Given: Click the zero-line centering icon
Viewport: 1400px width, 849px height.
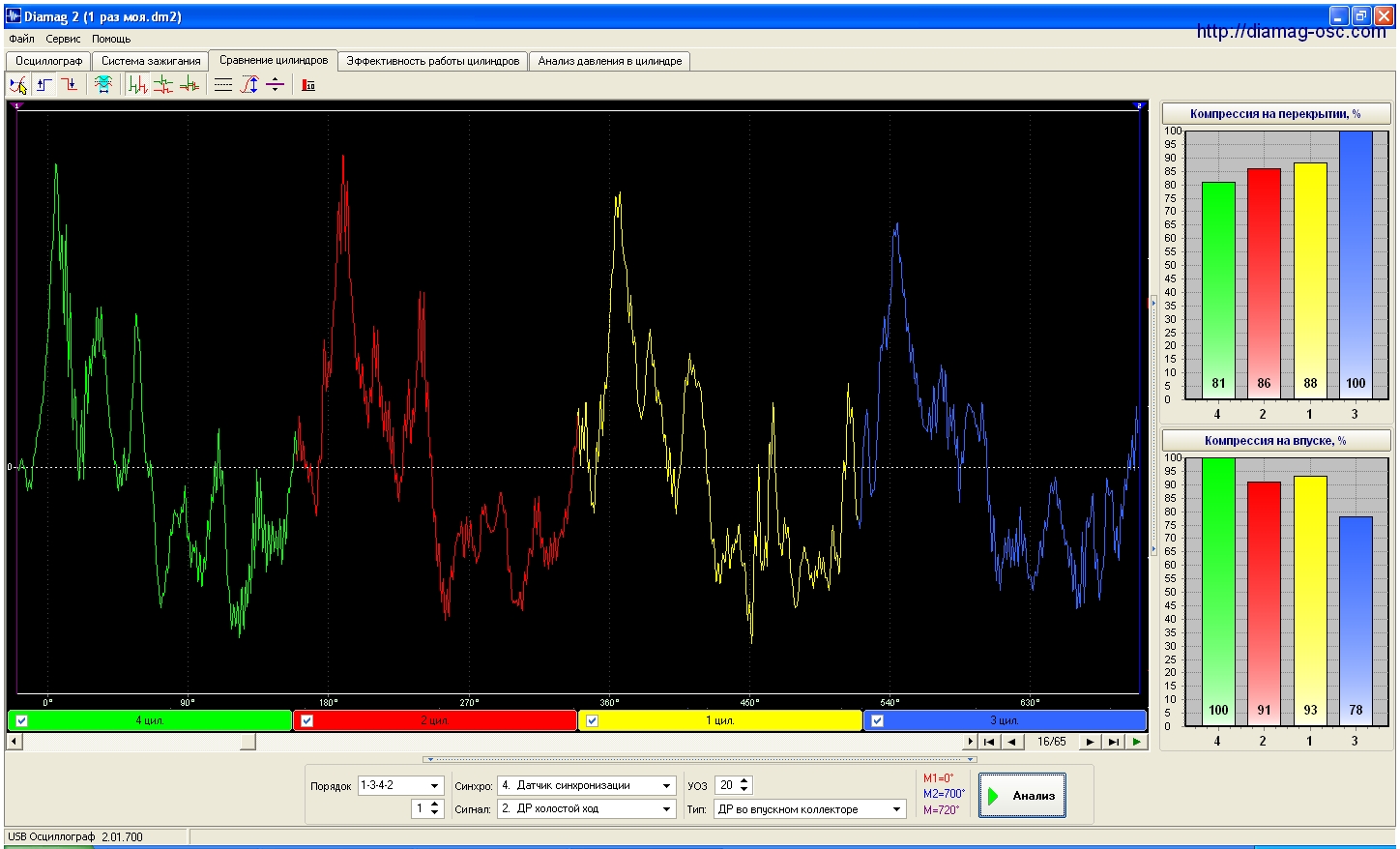Looking at the screenshot, I should point(276,85).
